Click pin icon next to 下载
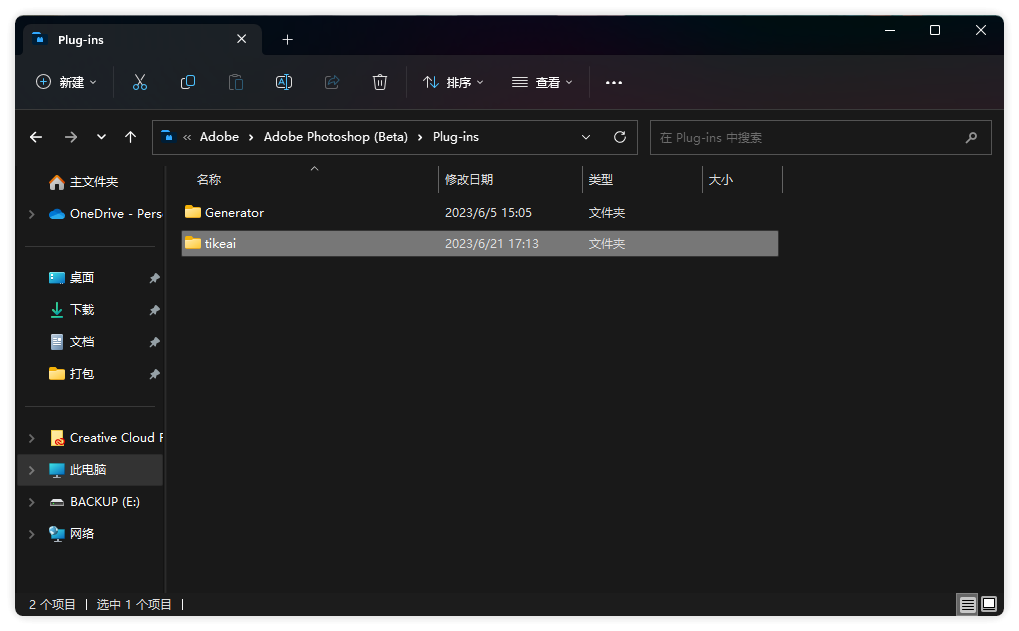 point(154,310)
